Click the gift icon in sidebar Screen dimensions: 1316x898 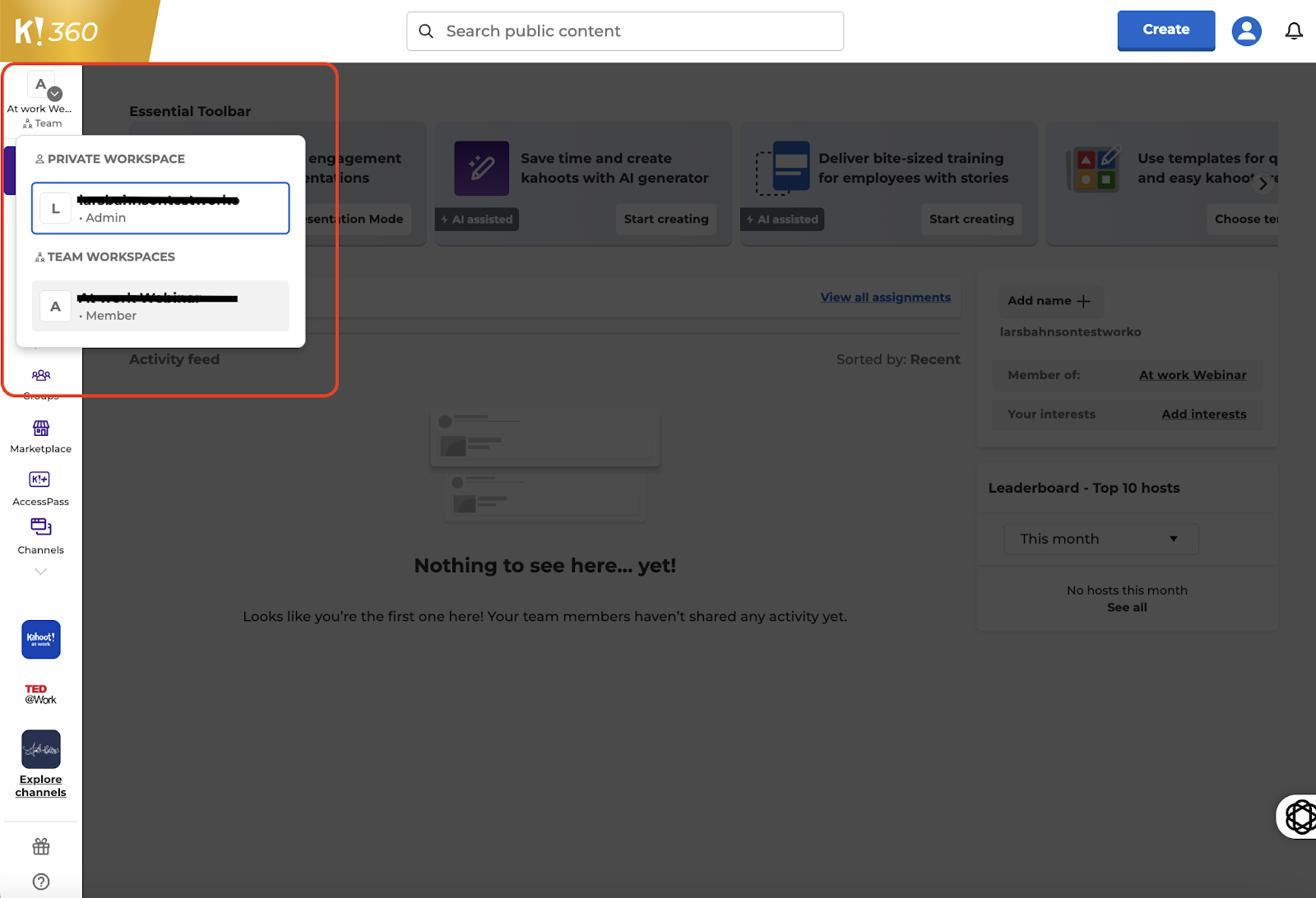41,846
